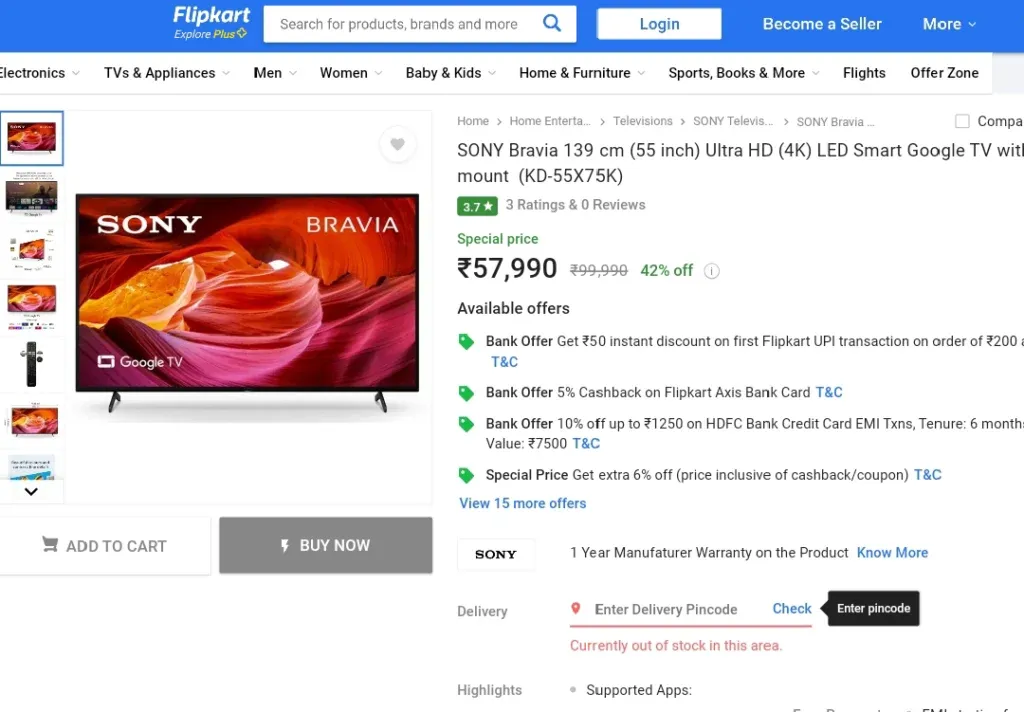This screenshot has height=712, width=1024.
Task: Click the search magnifier icon
Action: (x=552, y=24)
